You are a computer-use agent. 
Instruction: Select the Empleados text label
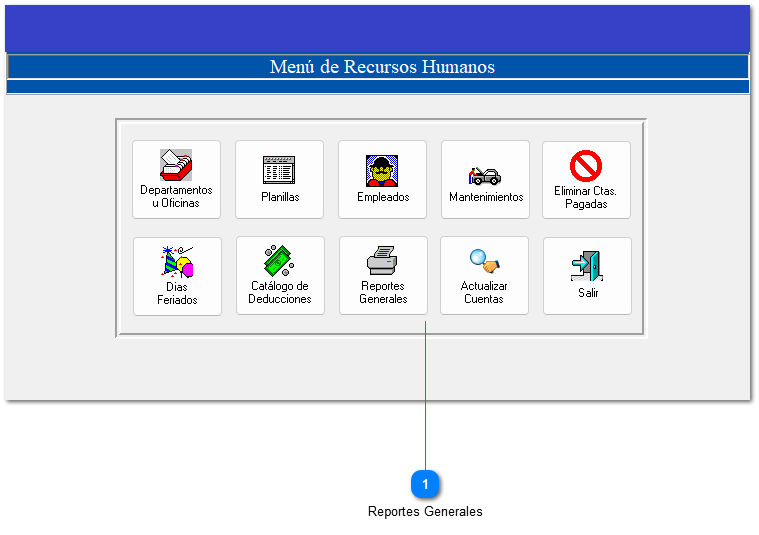pos(383,197)
